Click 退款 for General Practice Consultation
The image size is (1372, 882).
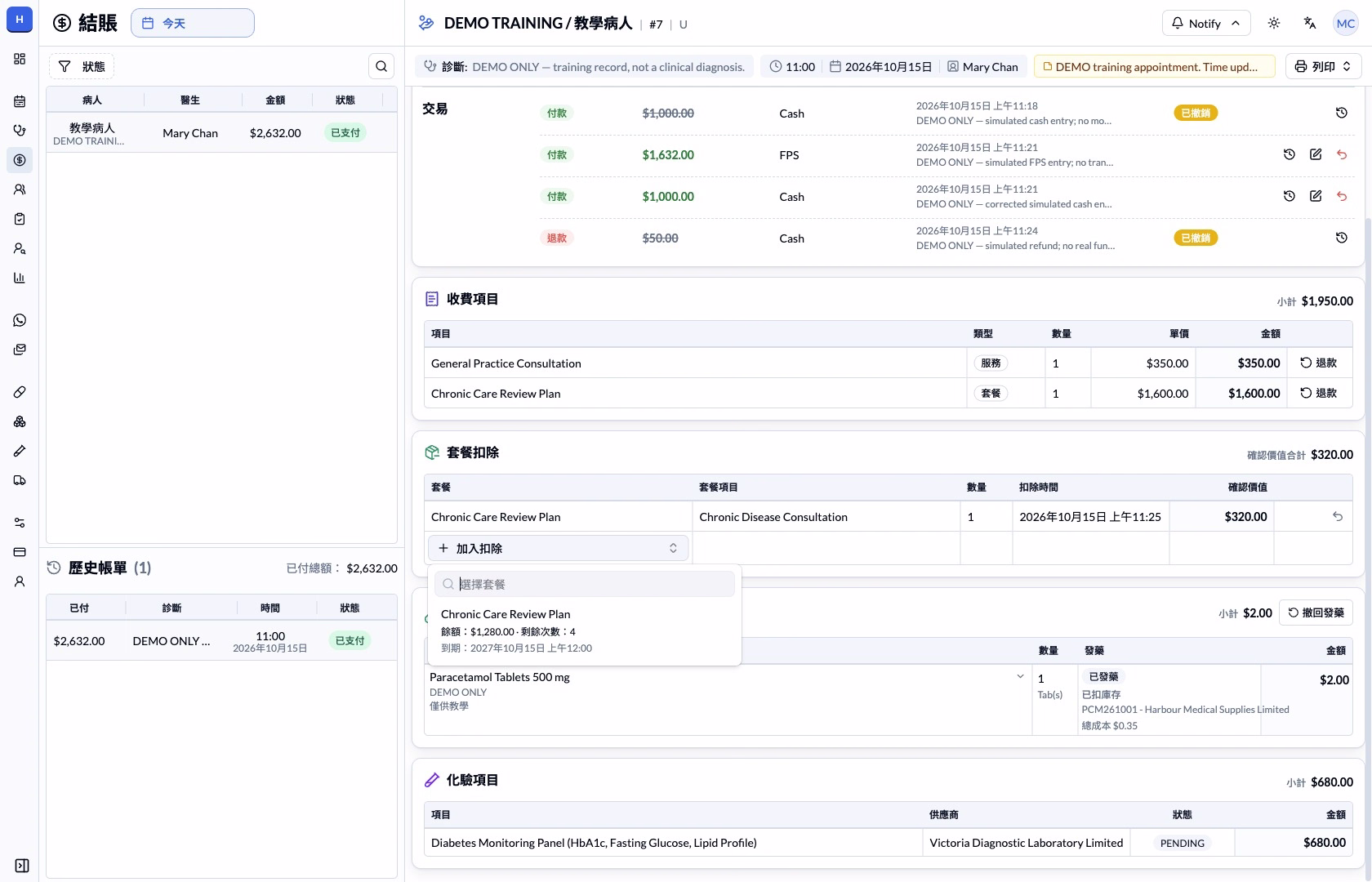[1319, 363]
